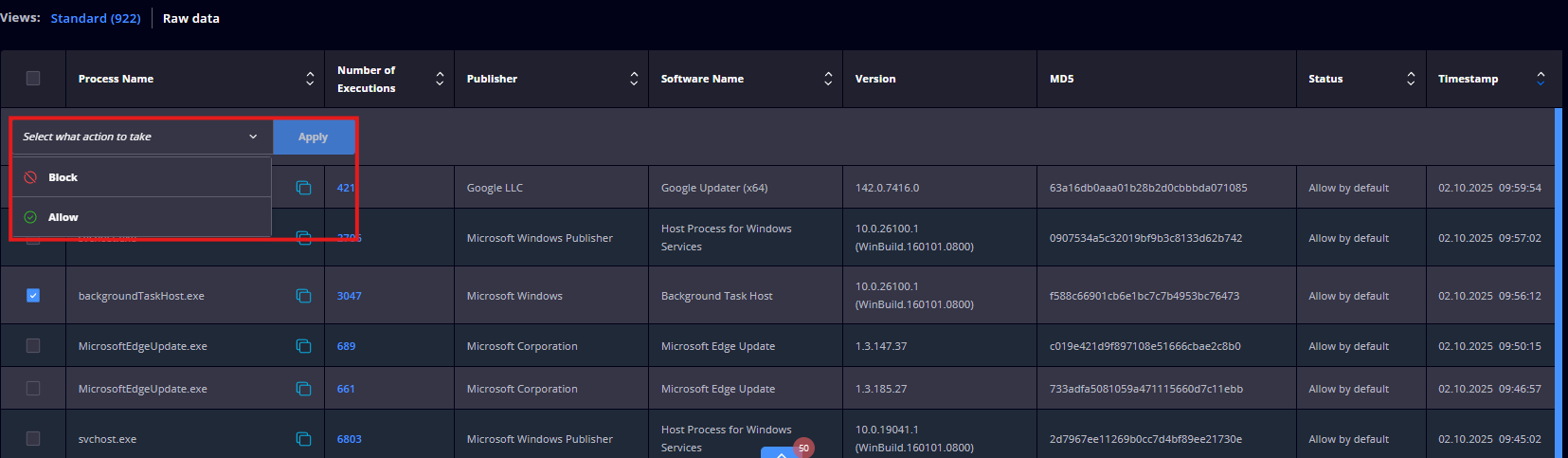Open the 3047 executions link
1568x458 pixels.
coord(349,296)
